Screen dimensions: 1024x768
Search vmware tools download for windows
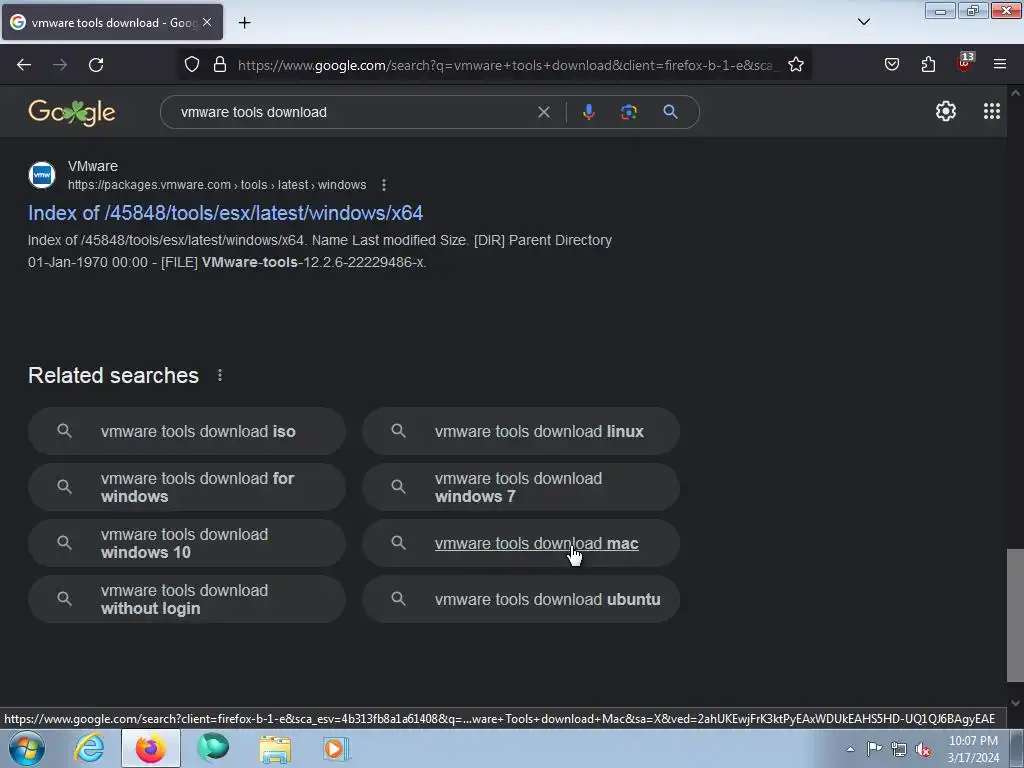click(x=187, y=487)
